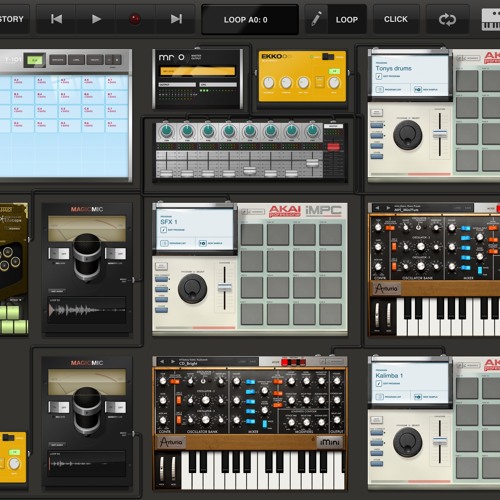Click the Arturia logo on right-side iMini

pyautogui.click(x=387, y=288)
